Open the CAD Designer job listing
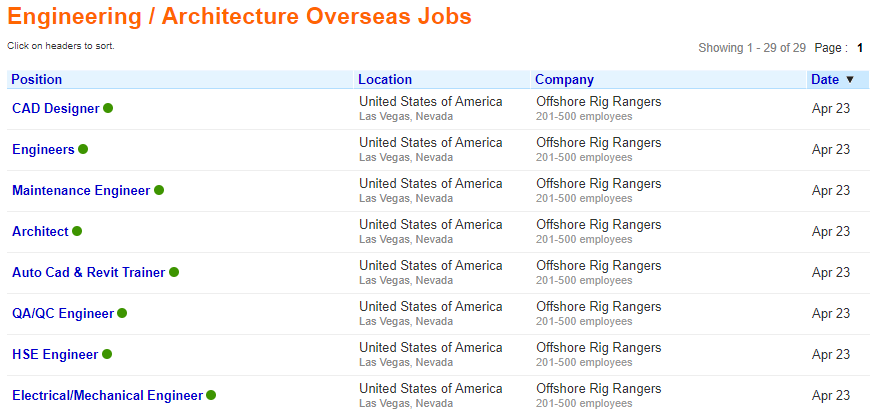 point(56,109)
